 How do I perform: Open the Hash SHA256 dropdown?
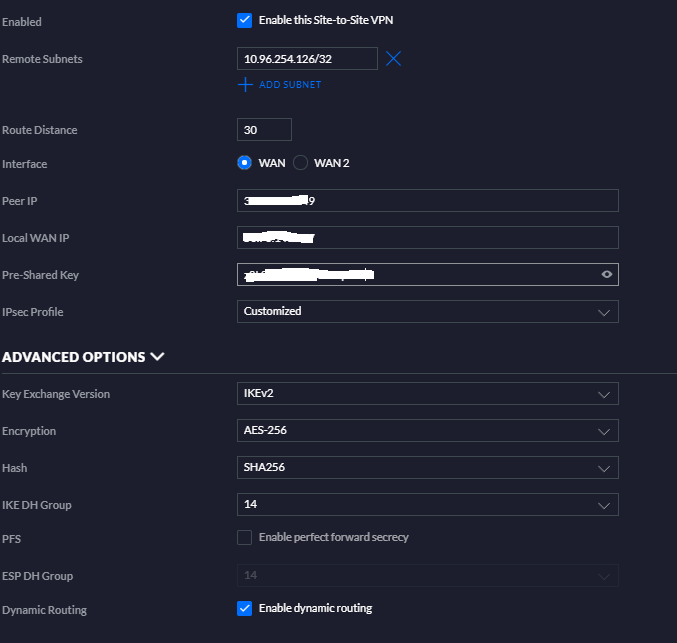tap(427, 468)
